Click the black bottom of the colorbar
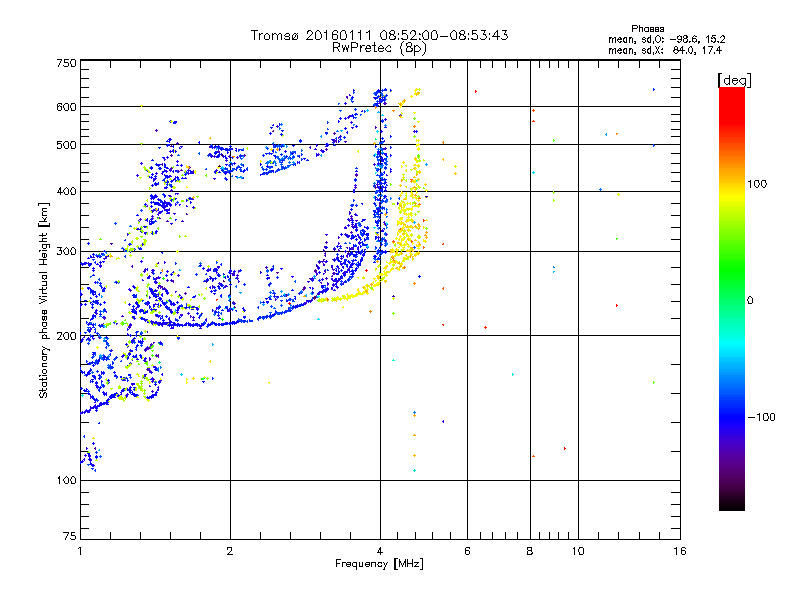This screenshot has height=600, width=800. [732, 503]
